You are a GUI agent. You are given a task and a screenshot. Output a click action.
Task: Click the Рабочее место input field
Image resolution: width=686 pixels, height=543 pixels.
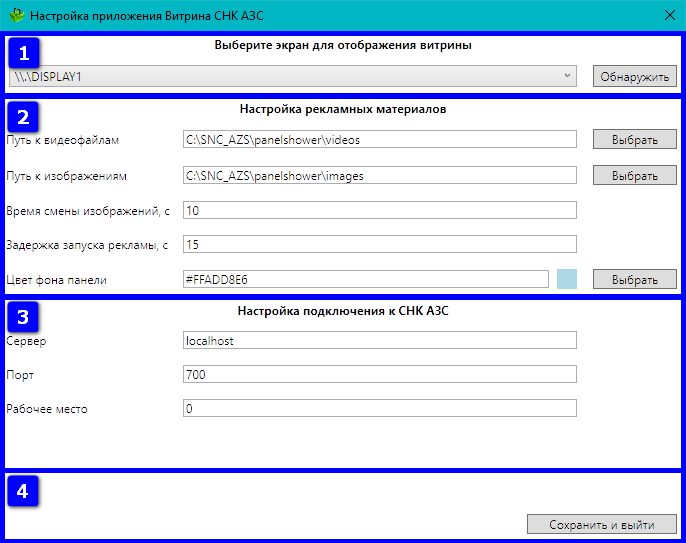tap(380, 408)
